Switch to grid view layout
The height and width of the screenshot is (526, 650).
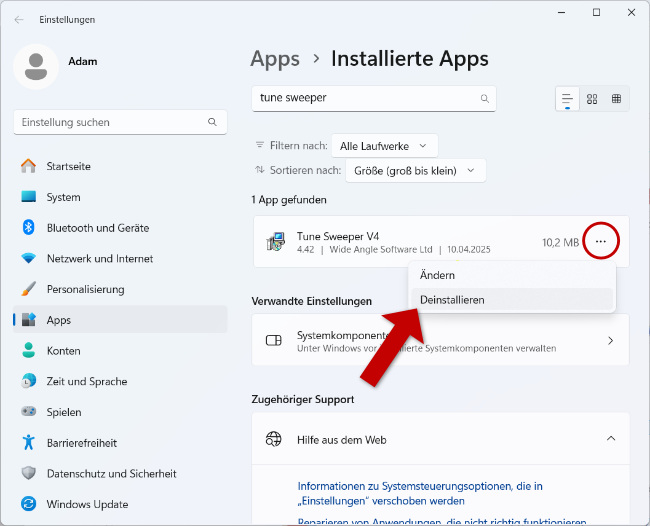coord(592,99)
